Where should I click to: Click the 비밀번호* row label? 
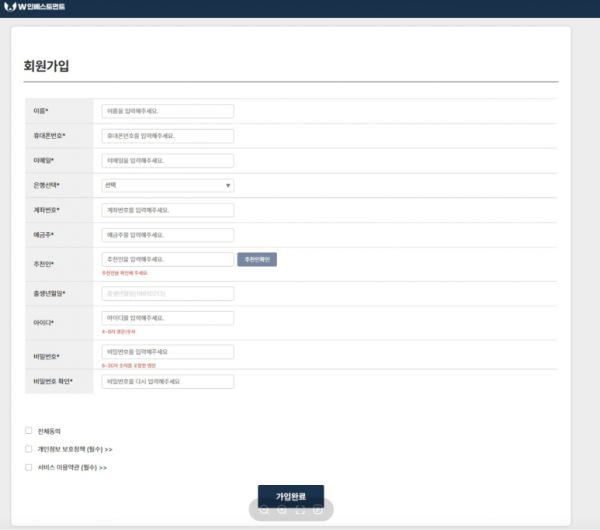(x=46, y=357)
